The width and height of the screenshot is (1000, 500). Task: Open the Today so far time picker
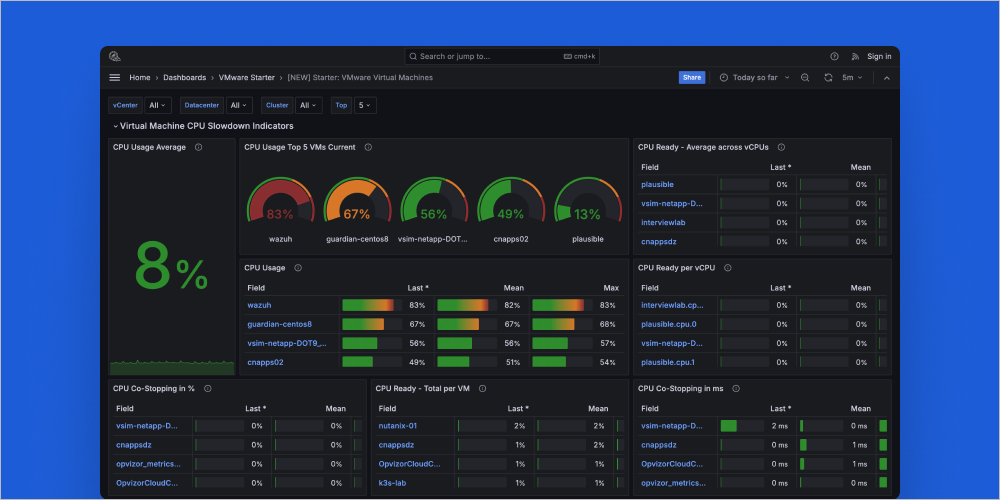[x=754, y=77]
